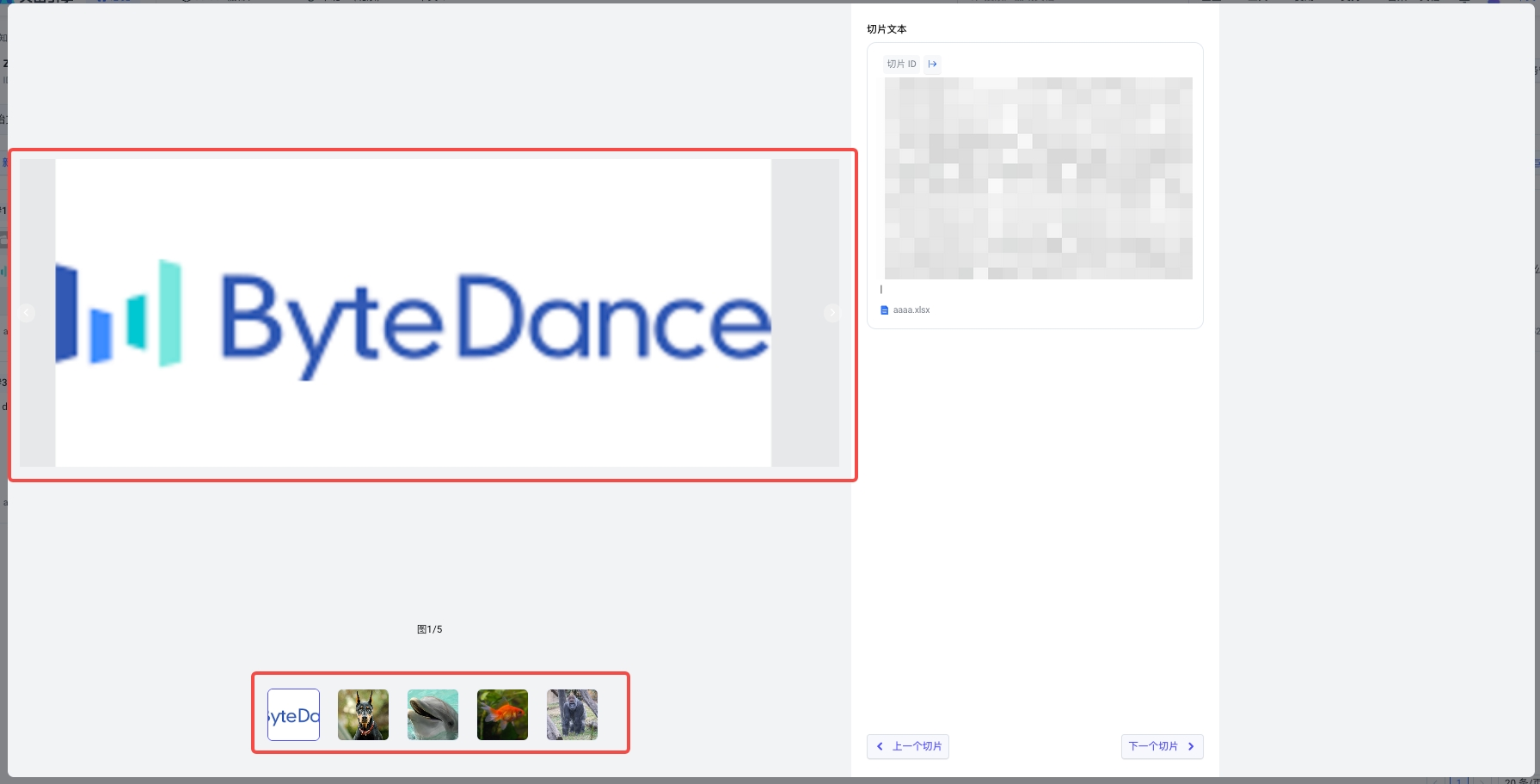
Task: Select the dolphin thumbnail
Action: click(x=433, y=714)
